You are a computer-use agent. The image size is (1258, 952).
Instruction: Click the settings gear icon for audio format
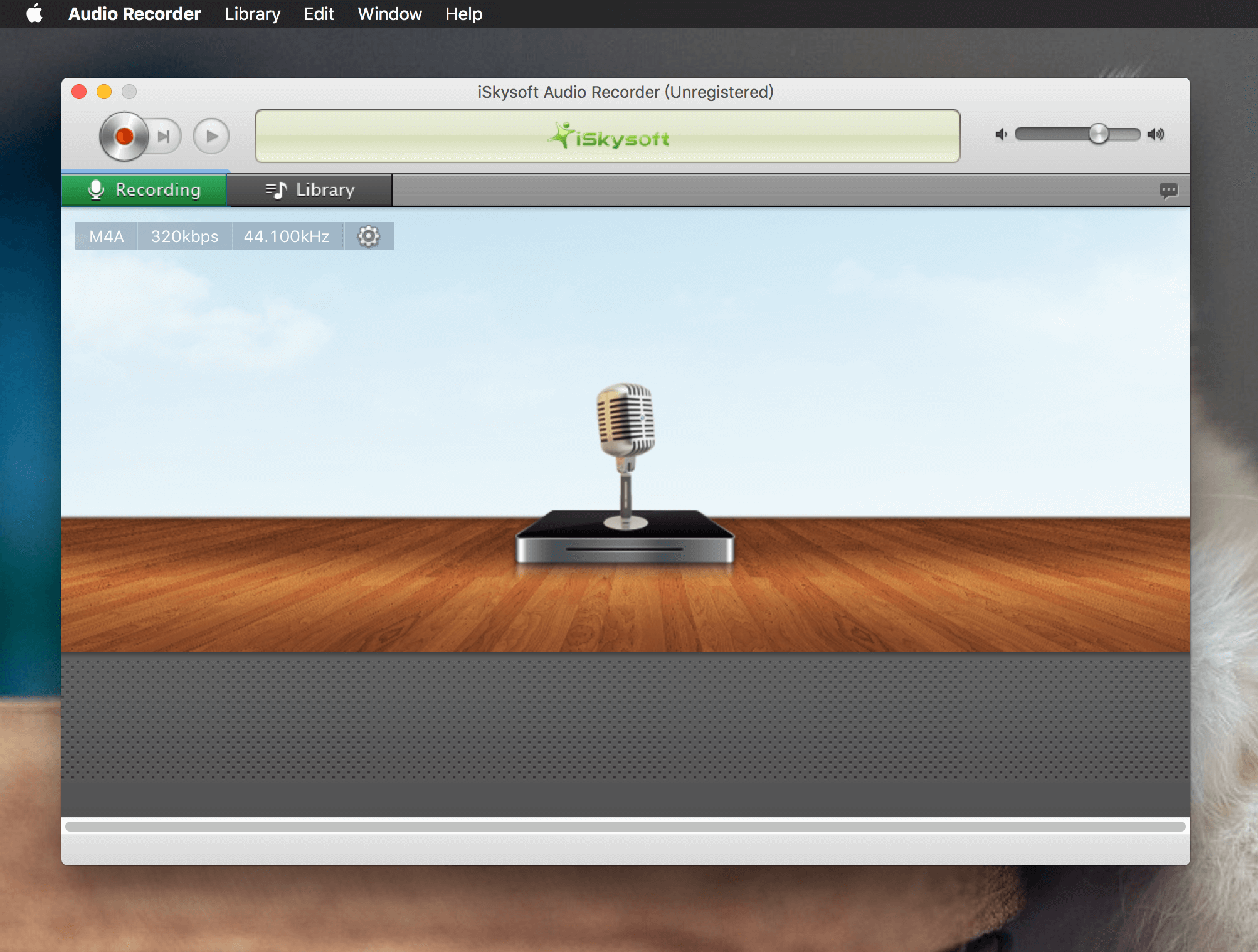[369, 236]
